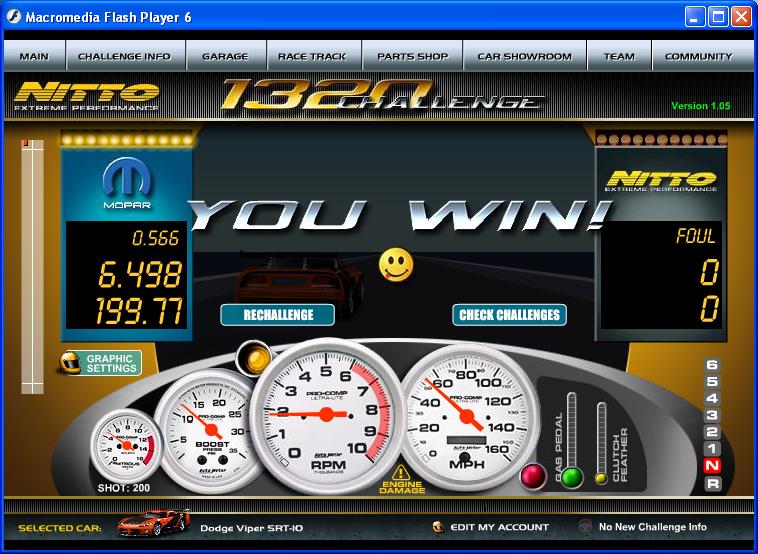The width and height of the screenshot is (758, 554).
Task: Click the RECHALLENGE button
Action: 277,315
